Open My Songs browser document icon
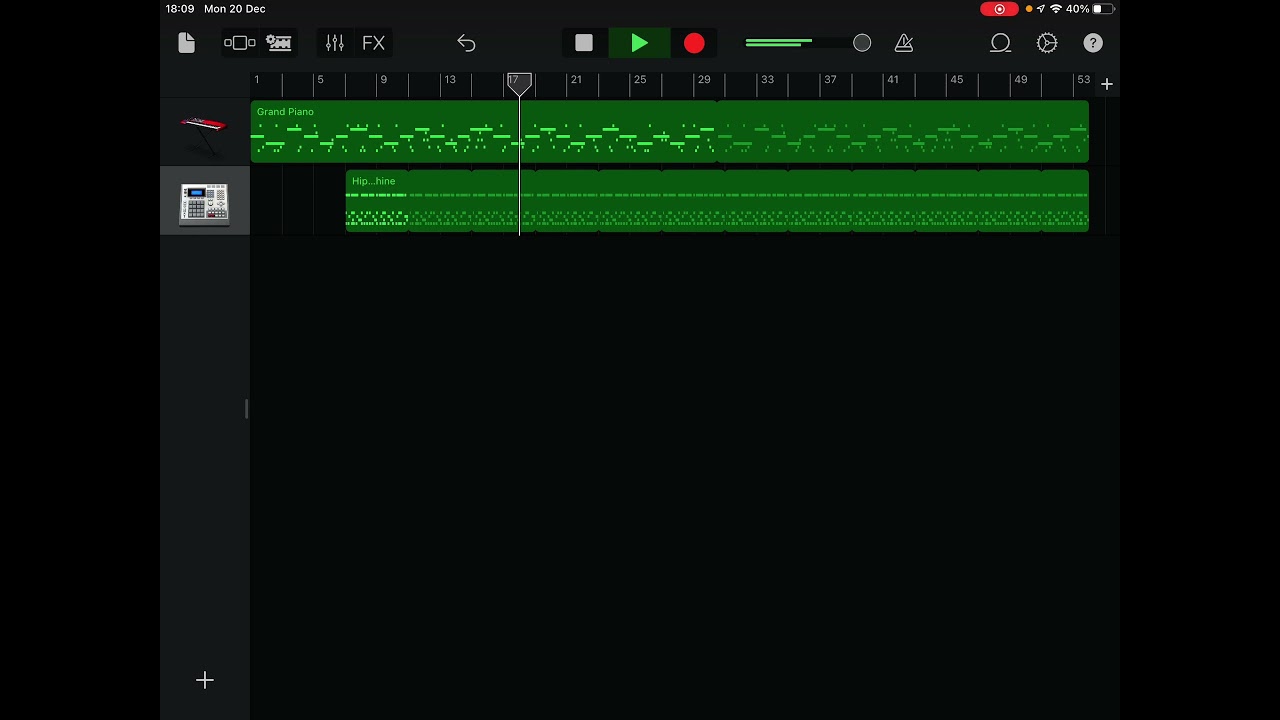Screen dimensions: 1280x720 [186, 43]
